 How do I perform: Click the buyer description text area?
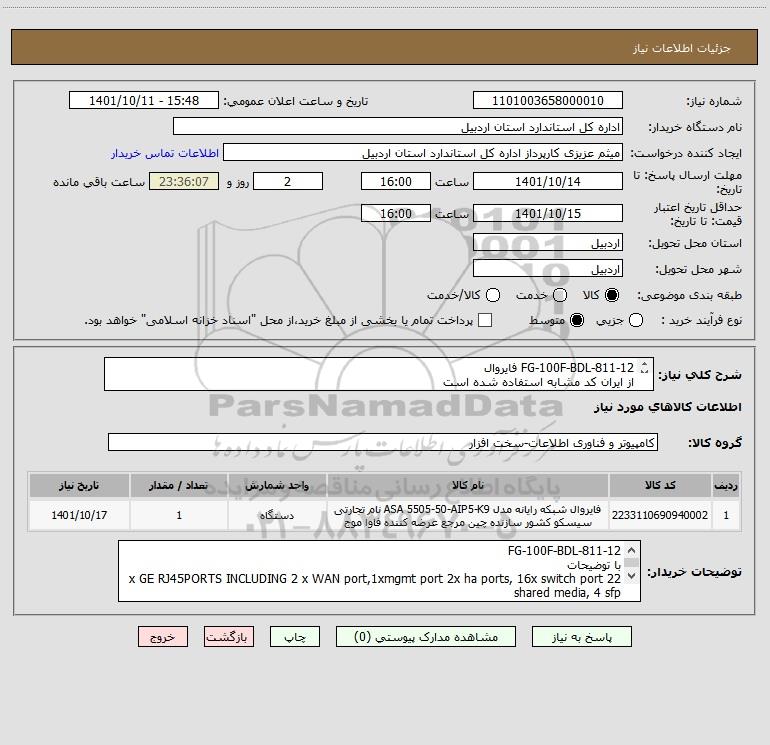click(379, 571)
